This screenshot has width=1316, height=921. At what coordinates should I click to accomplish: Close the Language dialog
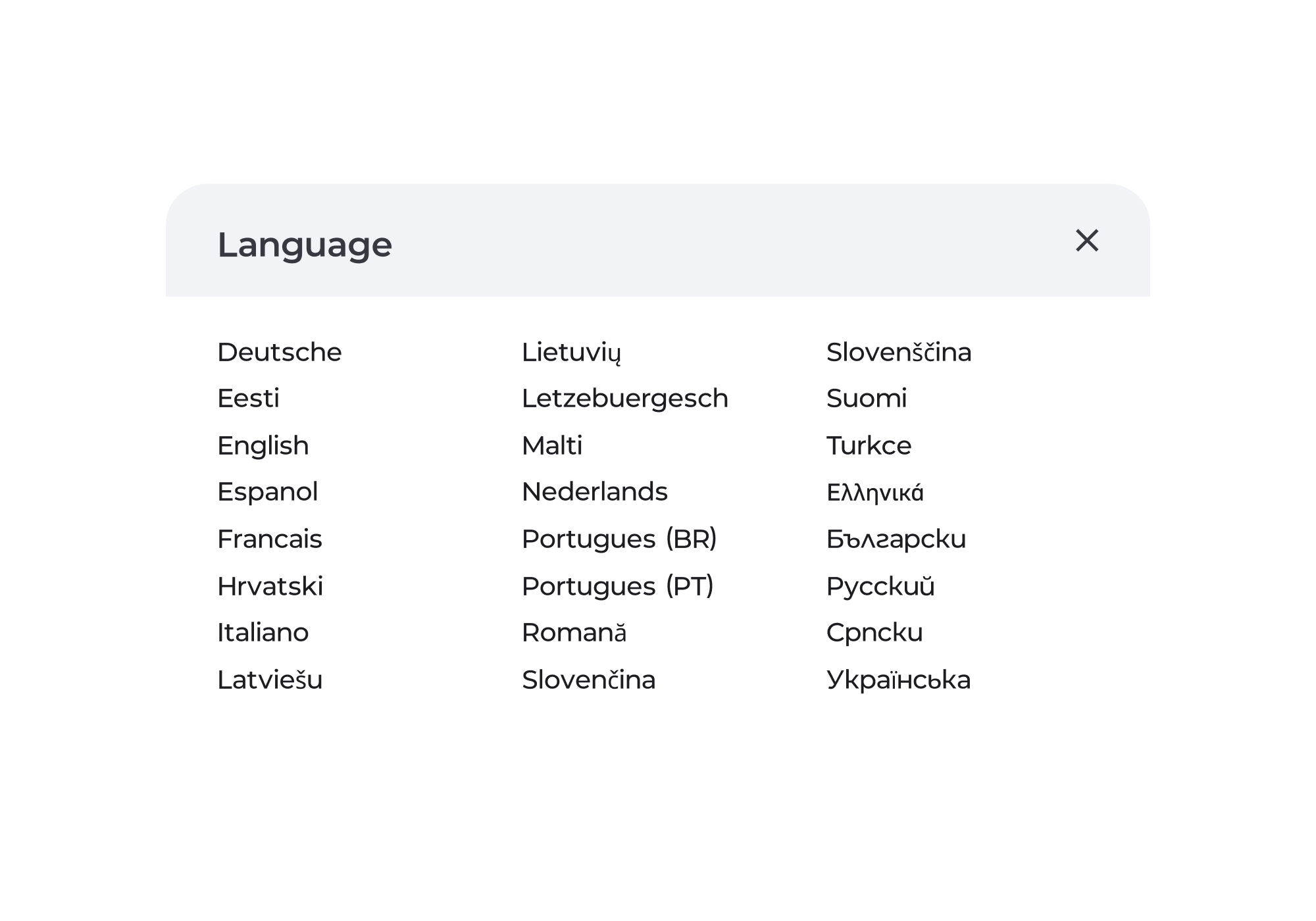(x=1087, y=241)
